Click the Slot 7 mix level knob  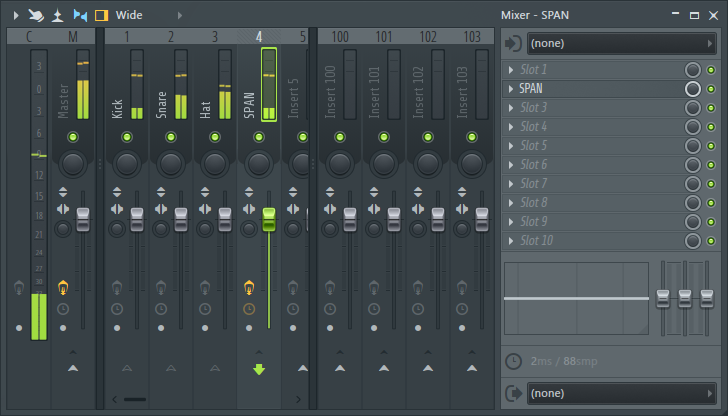692,184
